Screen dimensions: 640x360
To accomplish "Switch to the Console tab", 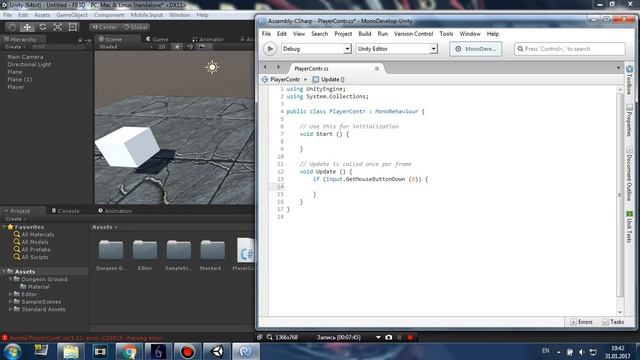I will tap(65, 211).
